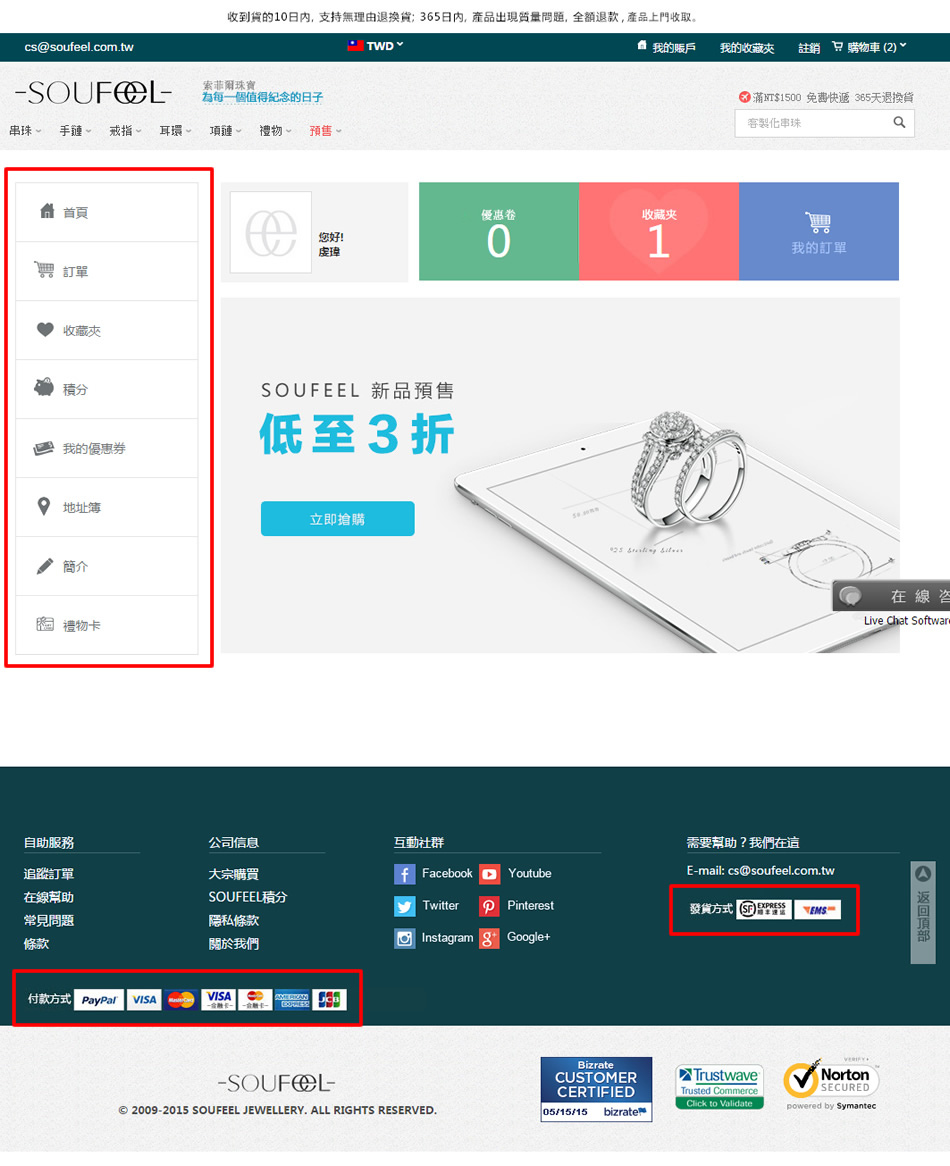Viewport: 950px width, 1166px height.
Task: Click the 返回頂部 back-to-top button
Action: (x=923, y=912)
